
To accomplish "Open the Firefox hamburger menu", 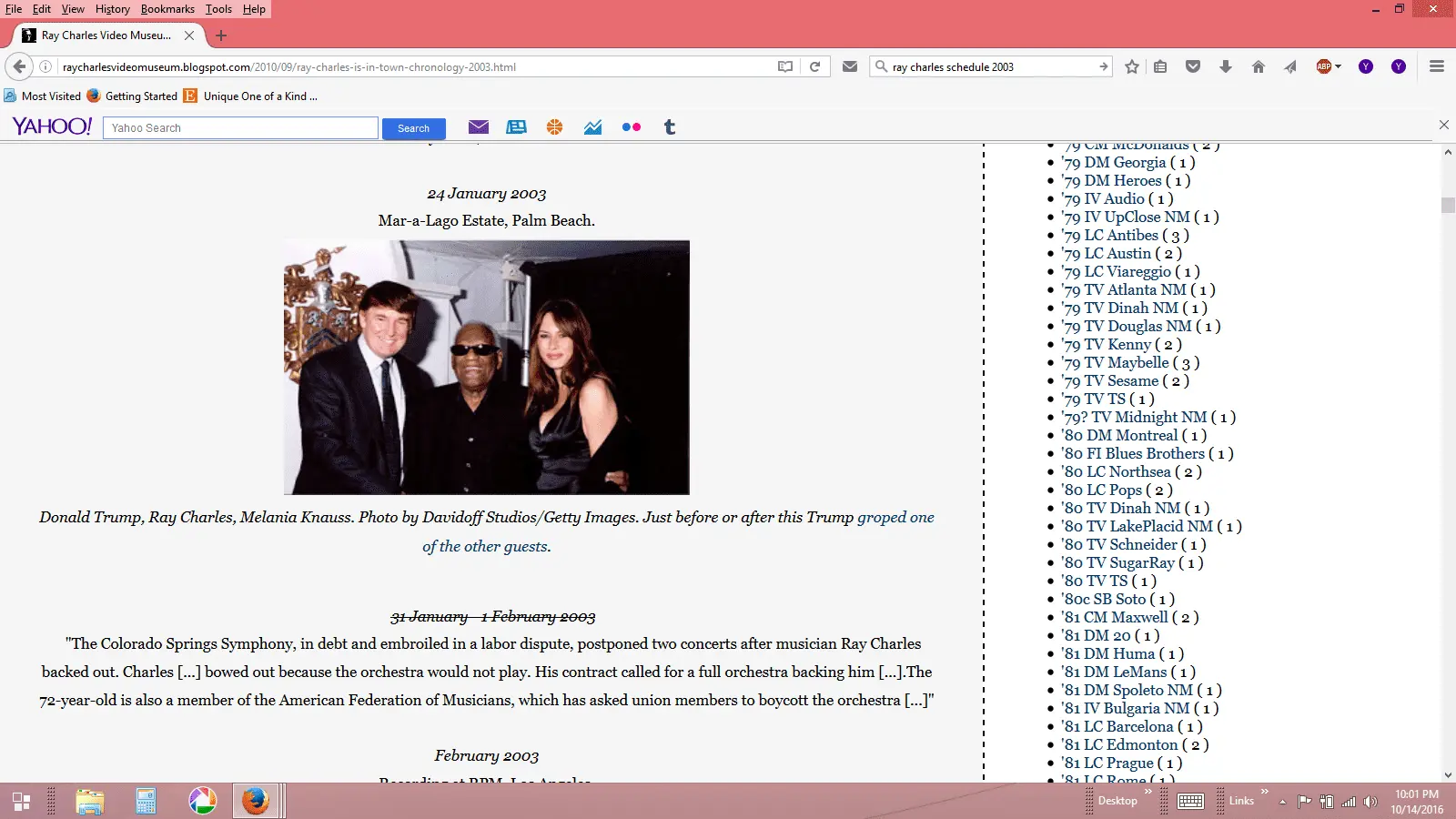I will [x=1437, y=66].
